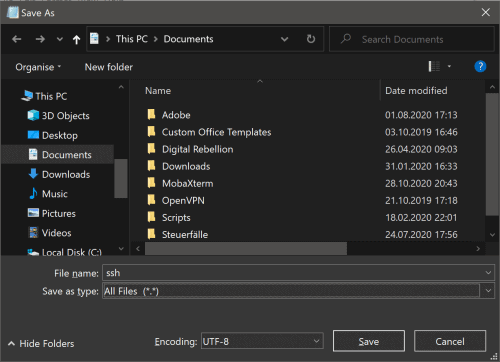
Task: Select the OpenVPN folder
Action: [x=183, y=200]
